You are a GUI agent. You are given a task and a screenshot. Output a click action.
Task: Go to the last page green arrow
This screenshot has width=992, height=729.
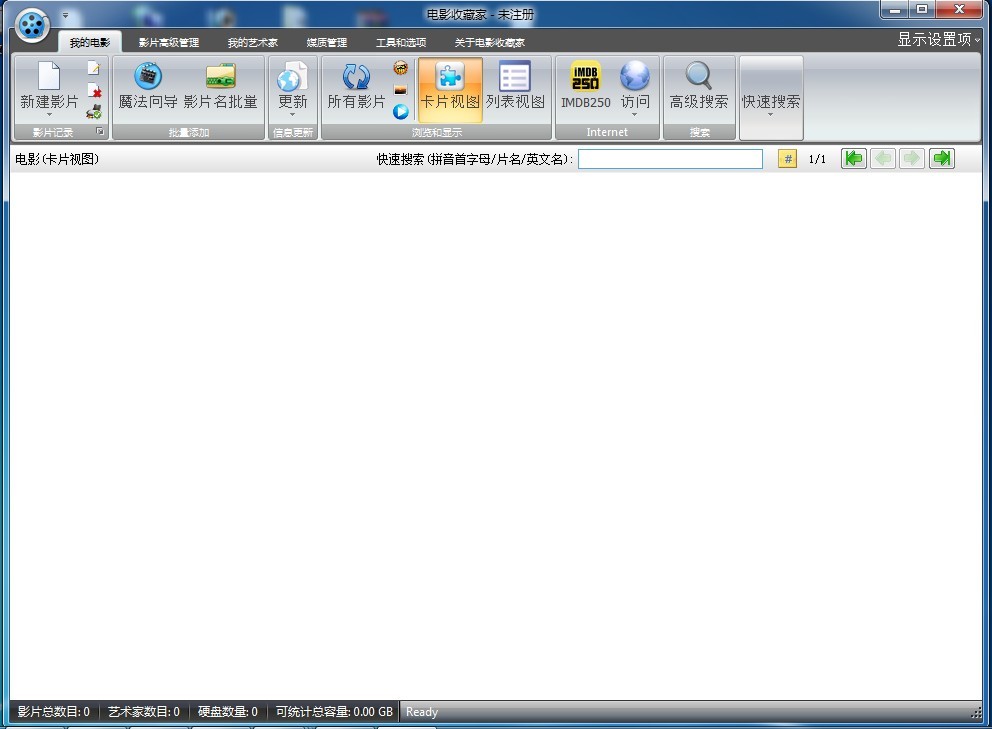coord(941,159)
